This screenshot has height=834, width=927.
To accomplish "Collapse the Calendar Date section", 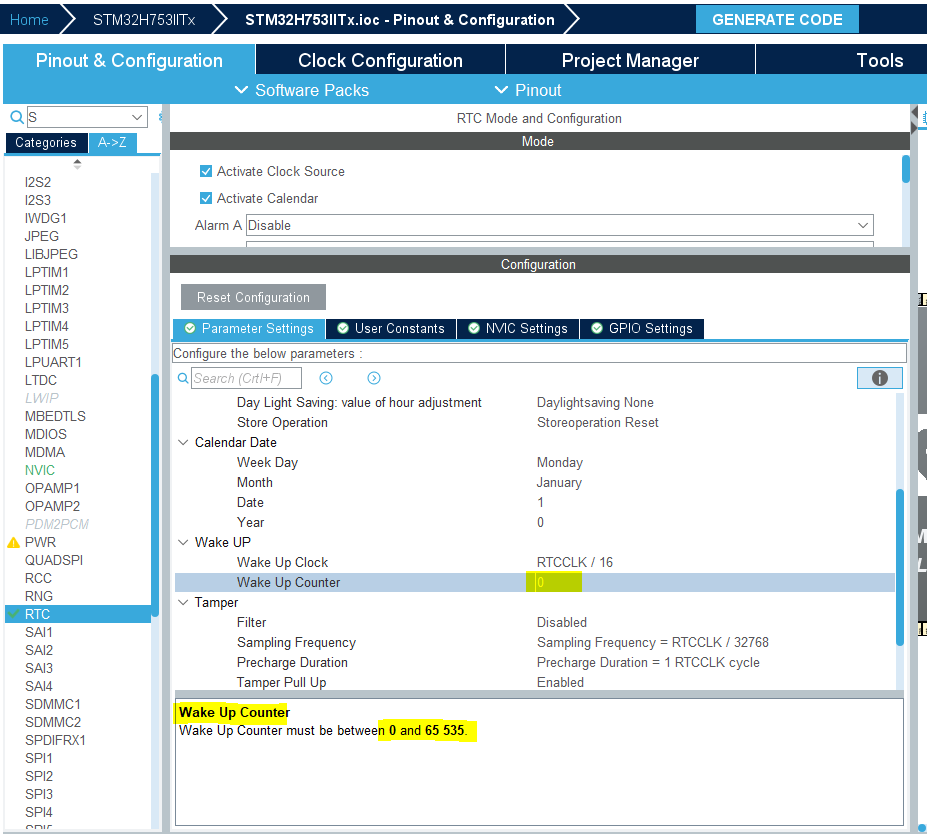I will [x=183, y=443].
